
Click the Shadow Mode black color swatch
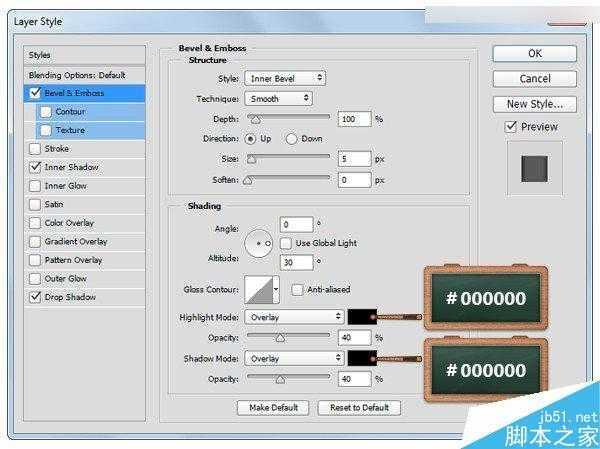[x=361, y=358]
